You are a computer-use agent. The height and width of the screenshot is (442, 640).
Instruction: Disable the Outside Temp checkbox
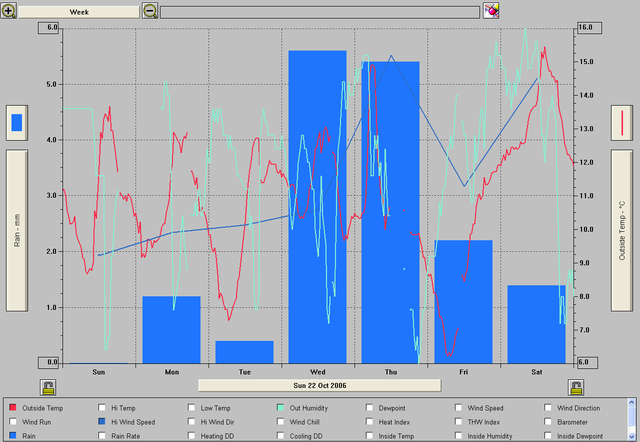click(x=13, y=408)
